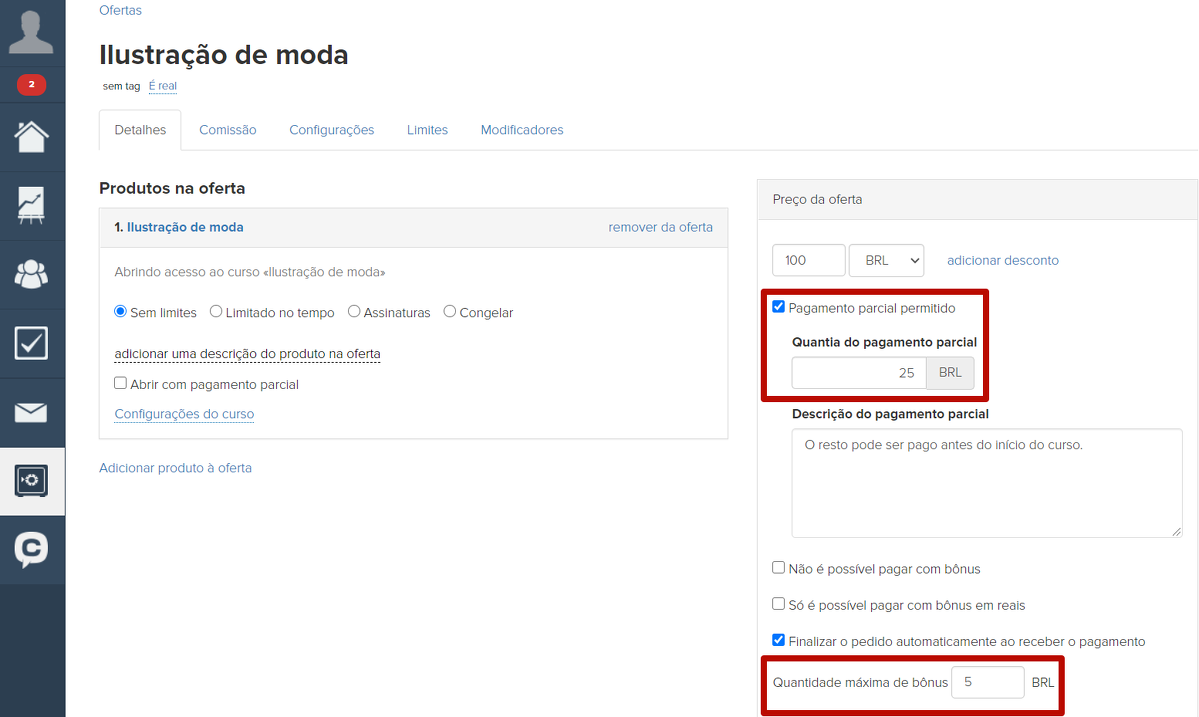The width and height of the screenshot is (1199, 717).
Task: Enable Abrir com pagamento parcial checkbox
Action: point(121,383)
